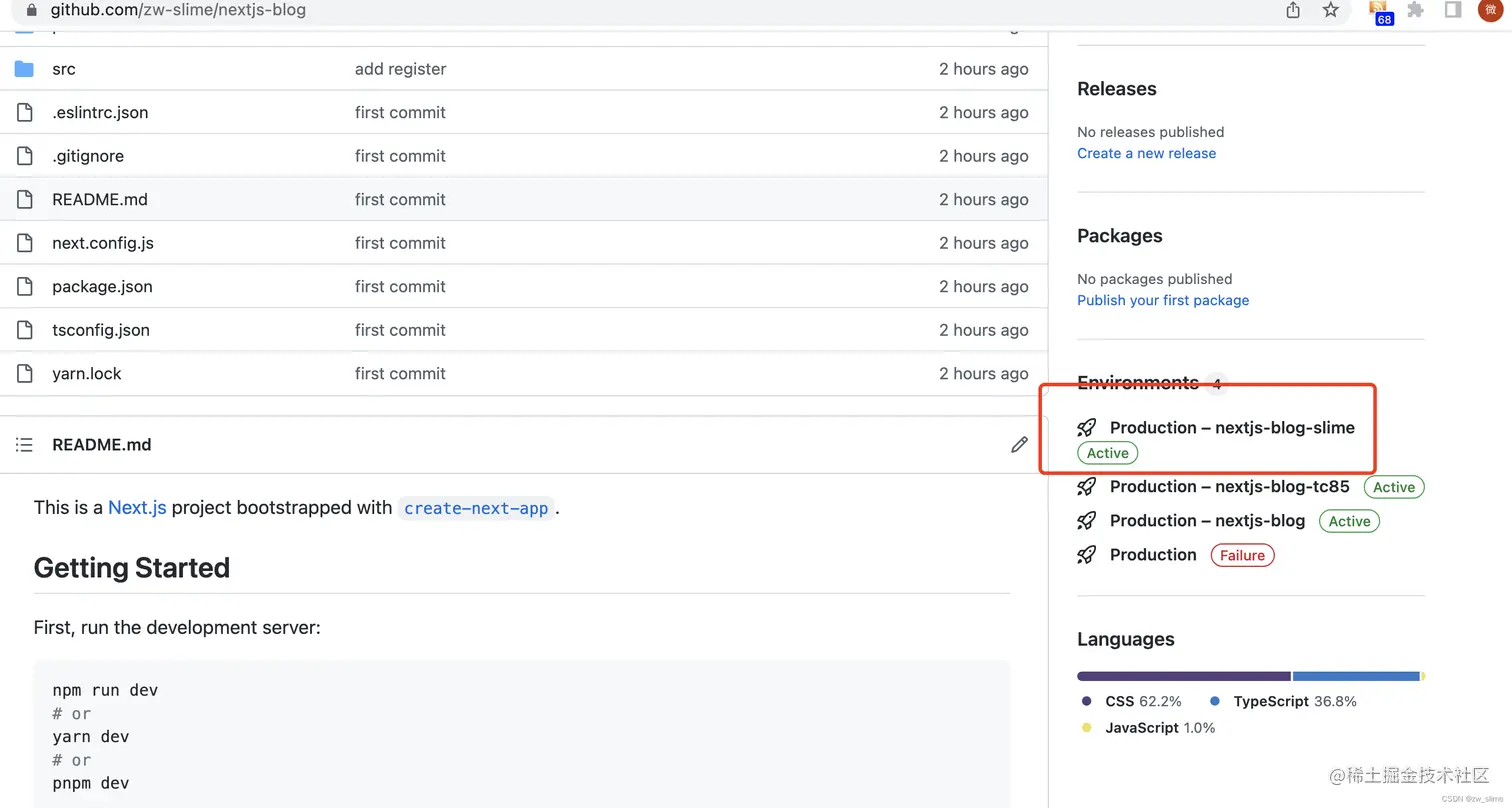1512x808 pixels.
Task: Click the rocket icon beside the failed Production environment
Action: click(x=1086, y=555)
